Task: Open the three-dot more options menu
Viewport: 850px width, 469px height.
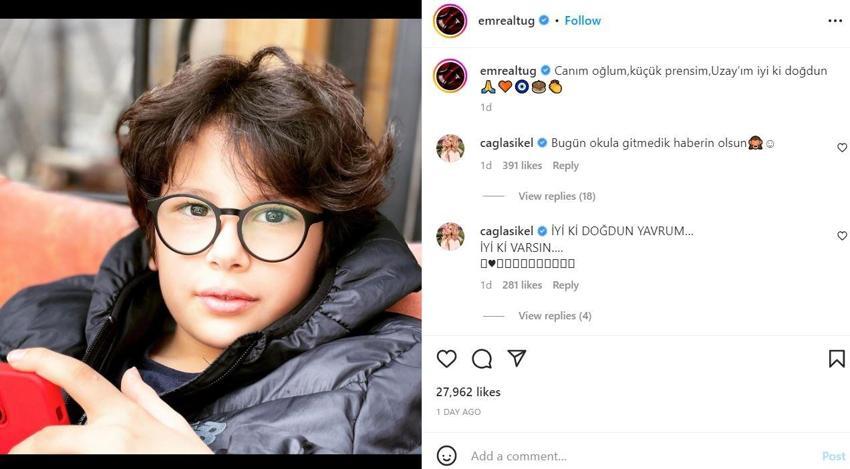Action: point(835,21)
